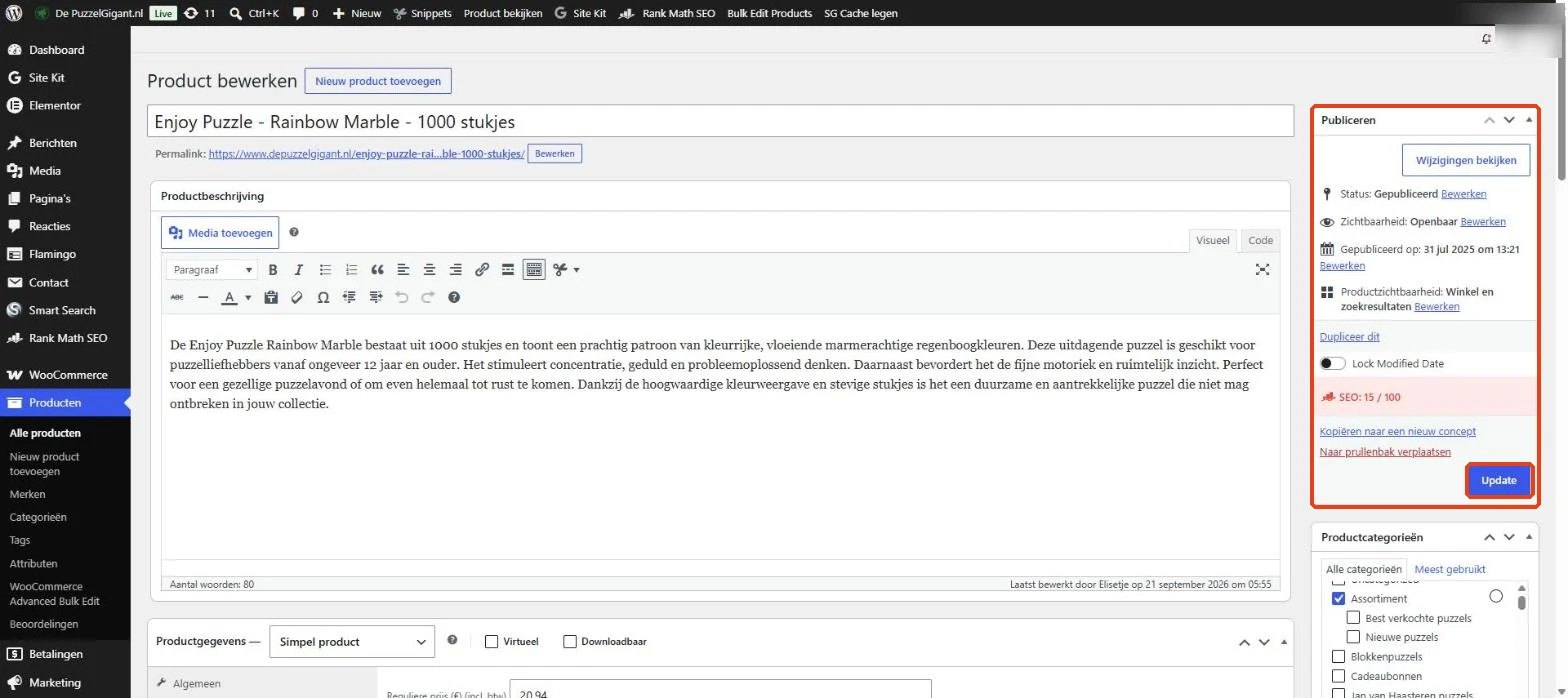Collapse the Productgegevens panel

[1284, 642]
